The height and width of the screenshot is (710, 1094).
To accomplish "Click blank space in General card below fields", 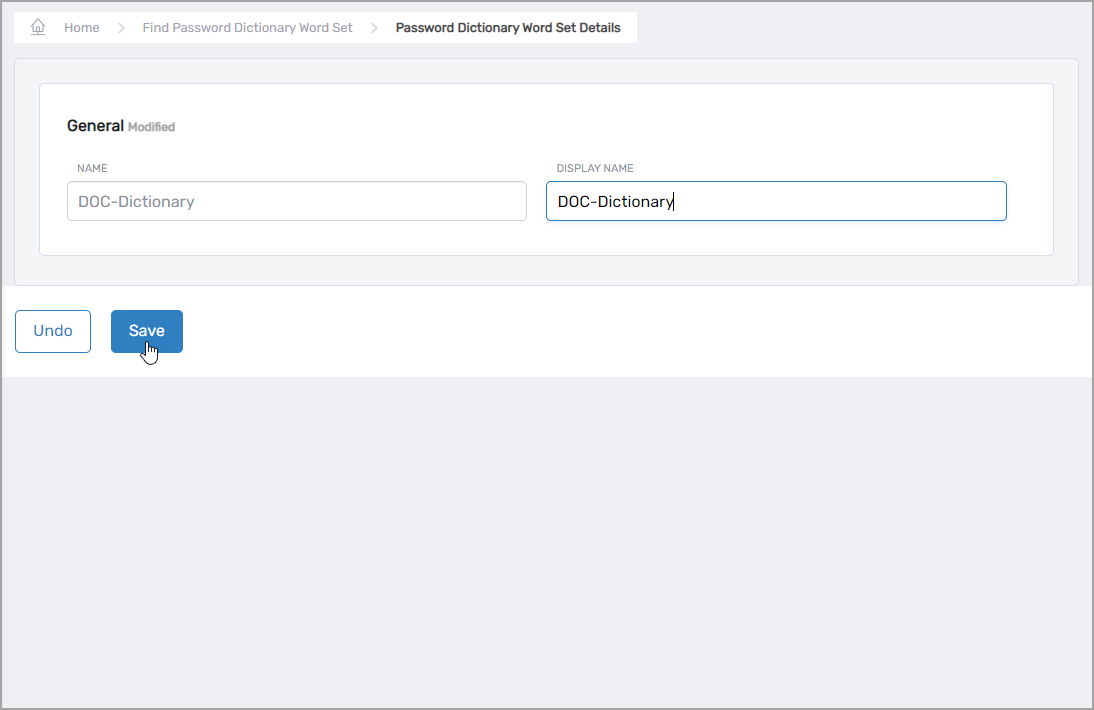I will (545, 238).
